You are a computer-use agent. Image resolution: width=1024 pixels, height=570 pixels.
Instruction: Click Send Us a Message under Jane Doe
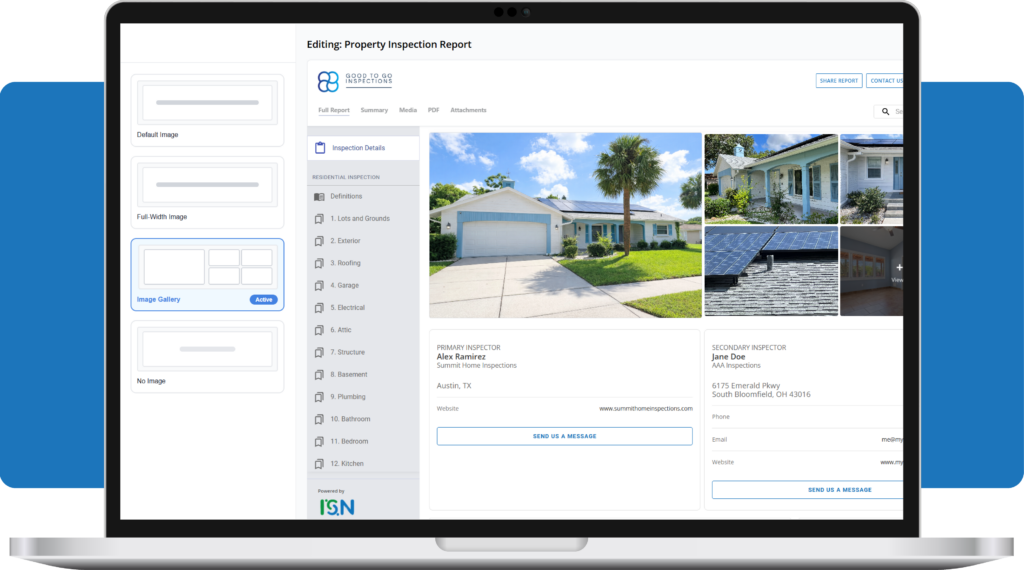[808, 490]
